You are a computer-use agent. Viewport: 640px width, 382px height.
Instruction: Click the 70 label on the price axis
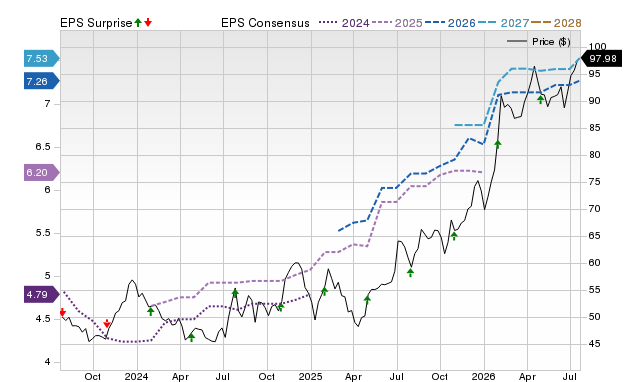tap(594, 209)
